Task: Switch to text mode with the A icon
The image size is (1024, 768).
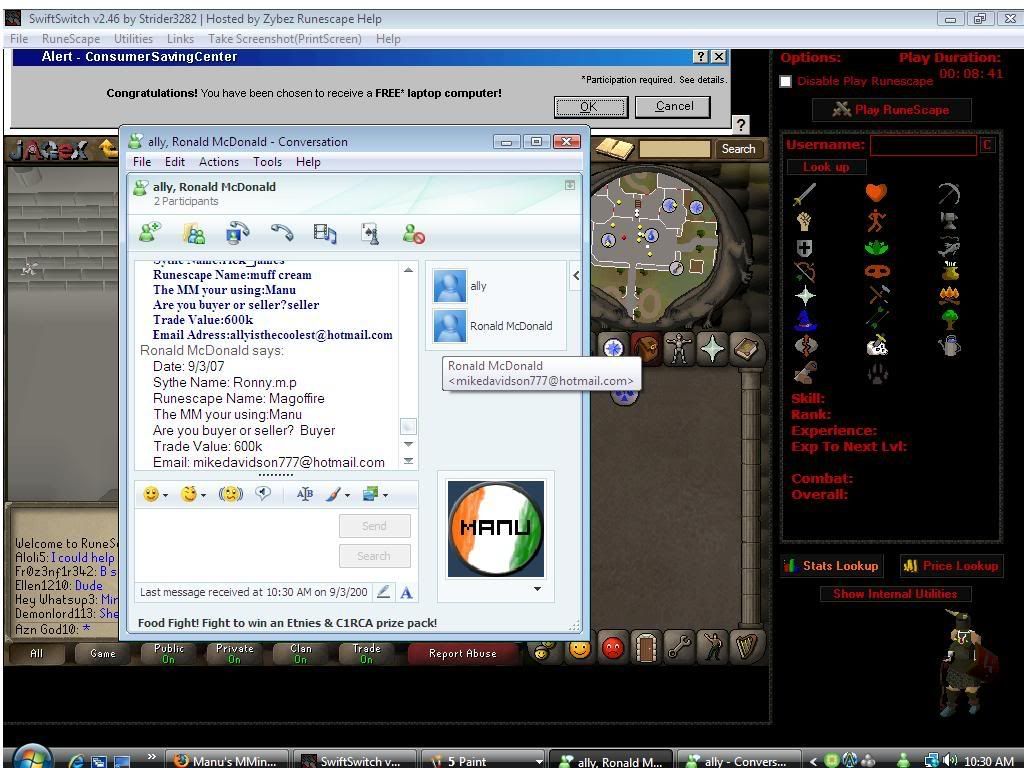Action: click(406, 592)
